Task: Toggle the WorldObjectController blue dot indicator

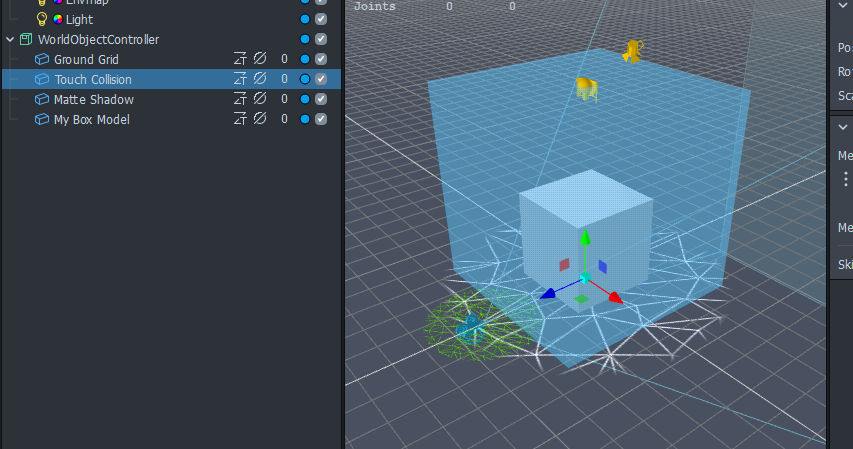Action: point(305,39)
